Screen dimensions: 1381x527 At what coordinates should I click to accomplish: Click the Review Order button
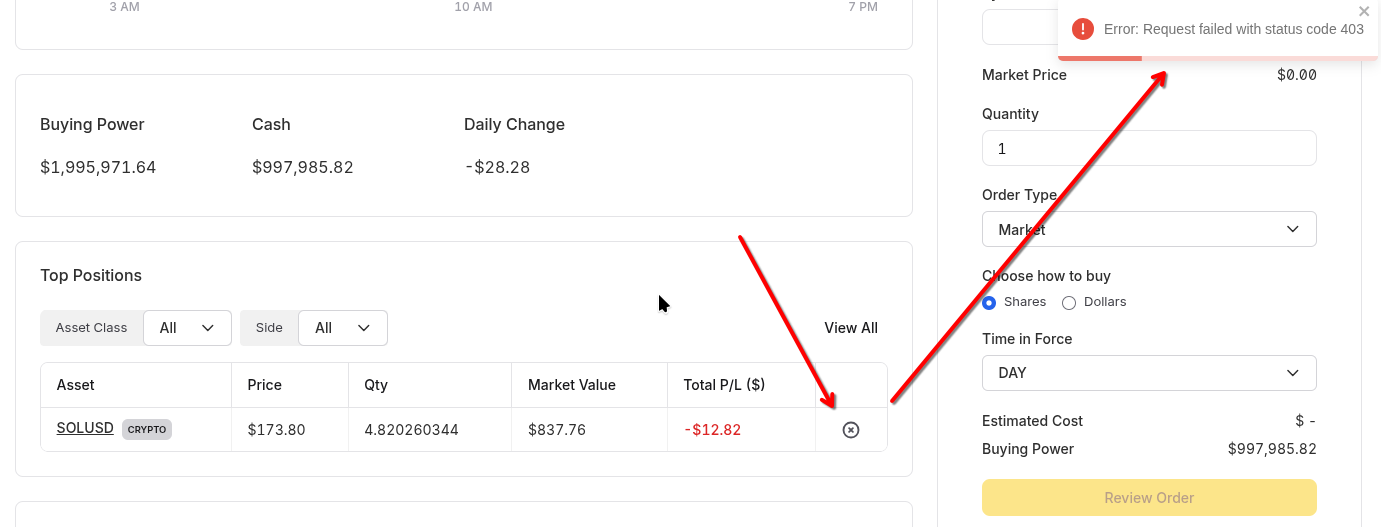[x=1149, y=498]
